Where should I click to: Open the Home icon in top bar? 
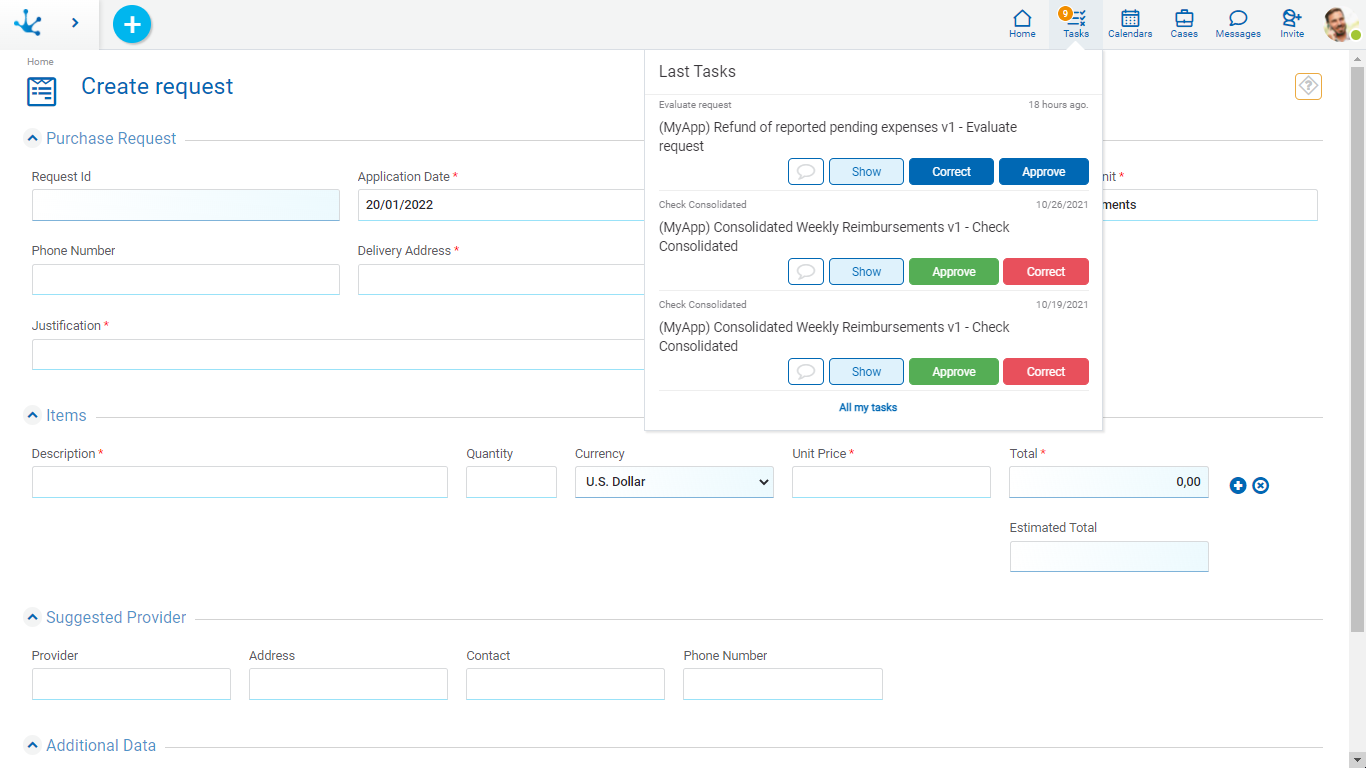click(1022, 24)
